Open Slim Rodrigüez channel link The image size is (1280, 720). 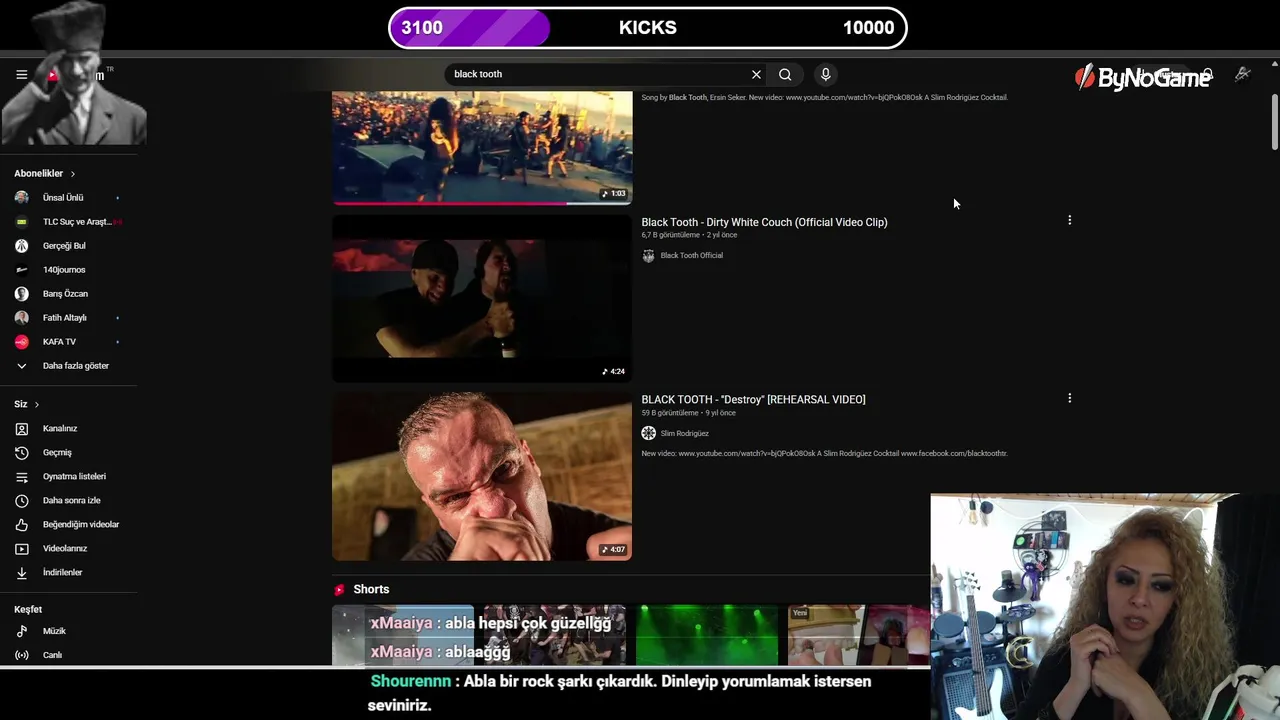(684, 434)
